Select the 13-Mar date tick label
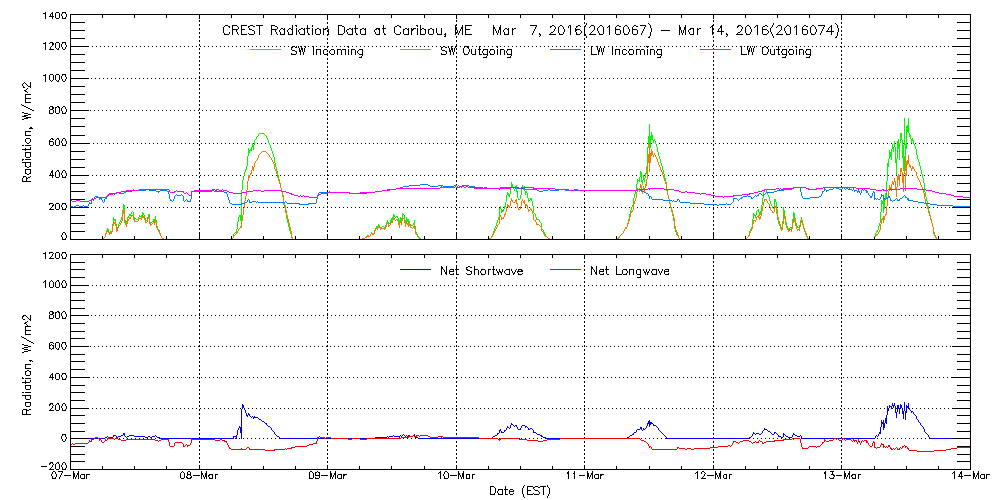Screen dimensions: 1000x500 [x=842, y=476]
